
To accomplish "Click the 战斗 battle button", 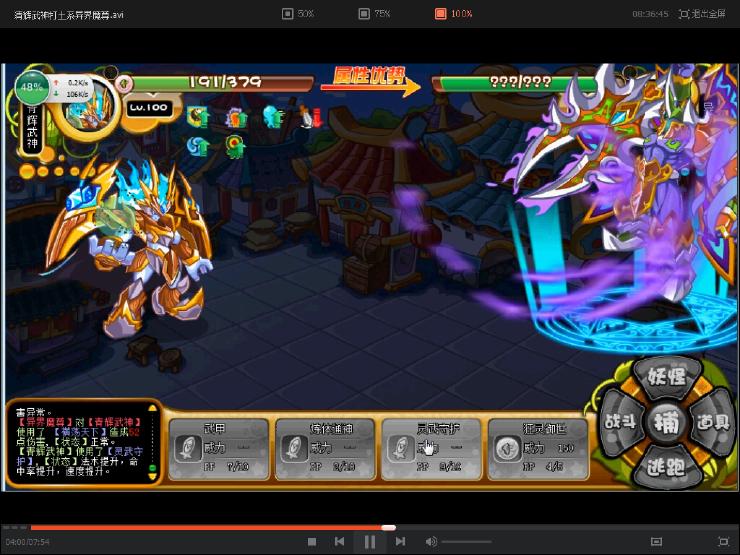I will (620, 421).
